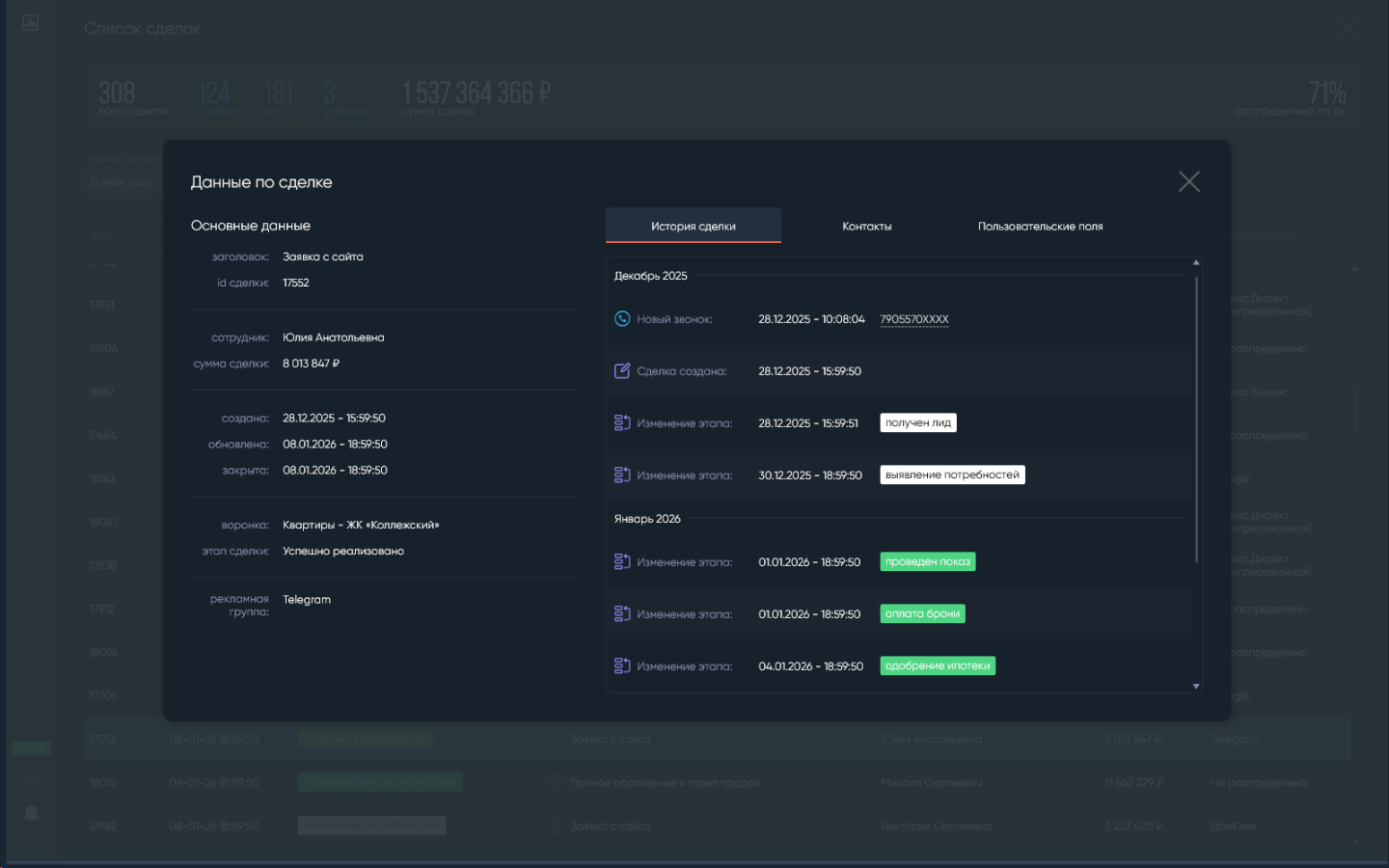Click the deal history scrollbar thumb
1389x868 pixels.
pyautogui.click(x=1196, y=420)
